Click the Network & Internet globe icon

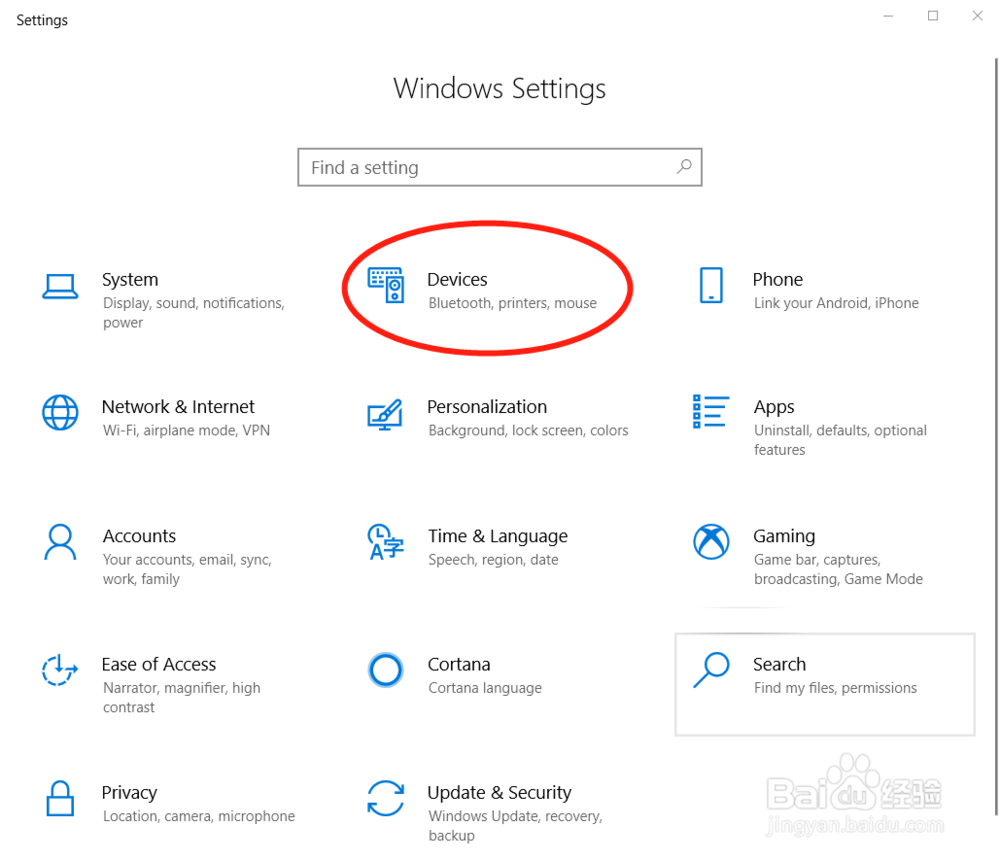pyautogui.click(x=60, y=412)
